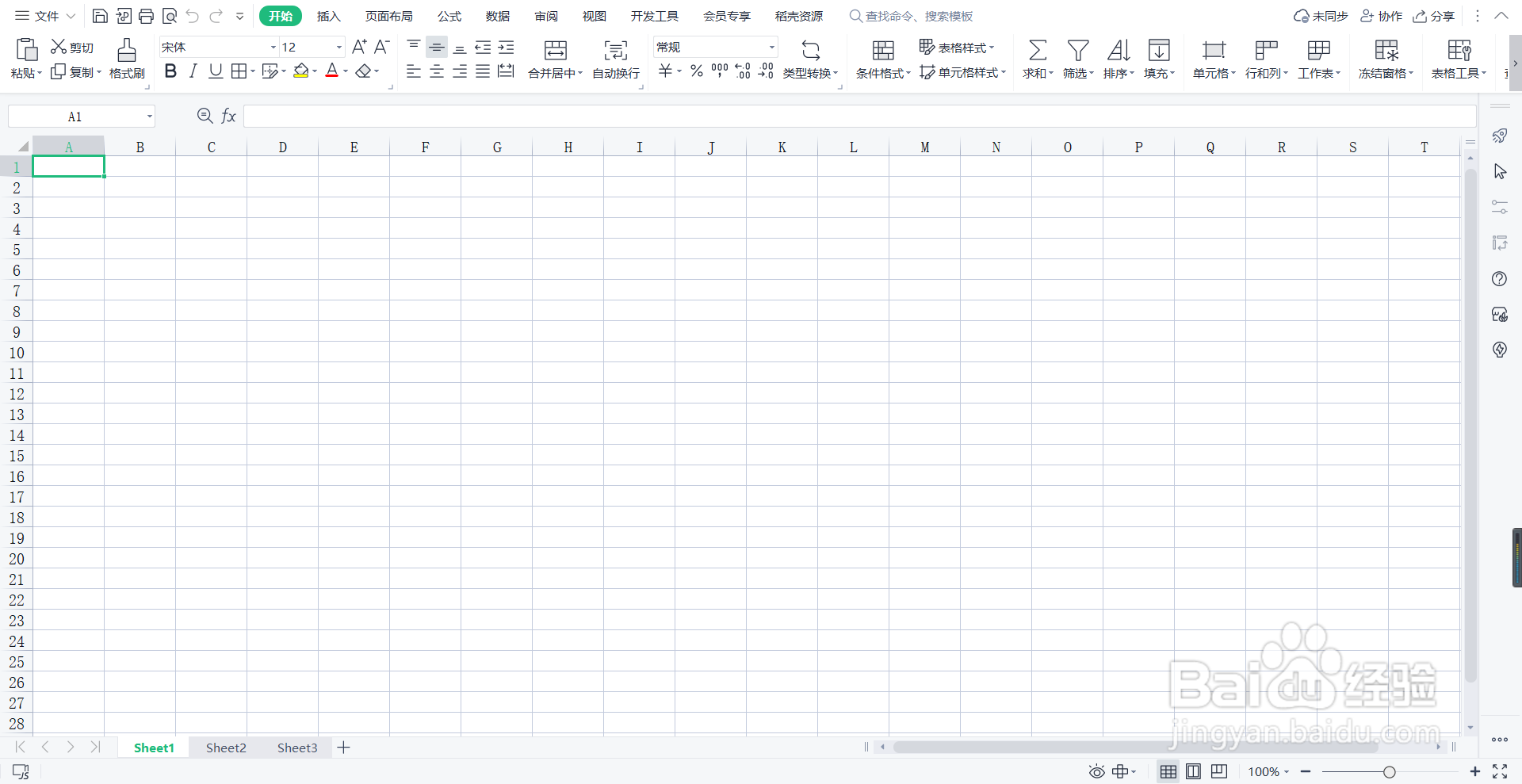Toggle center horizontal alignment
1522x784 pixels.
pyautogui.click(x=437, y=72)
